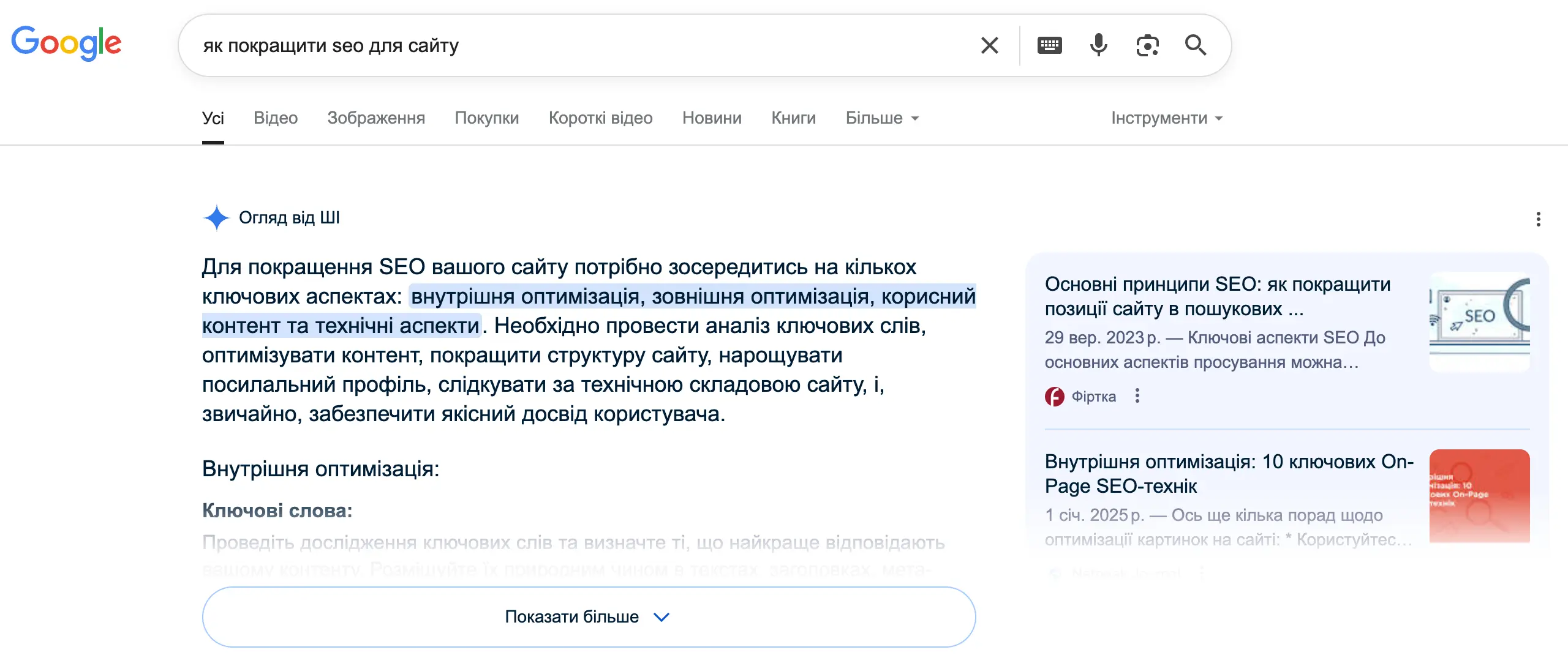Go to the Google logo homepage
This screenshot has width=1568, height=666.
(66, 43)
